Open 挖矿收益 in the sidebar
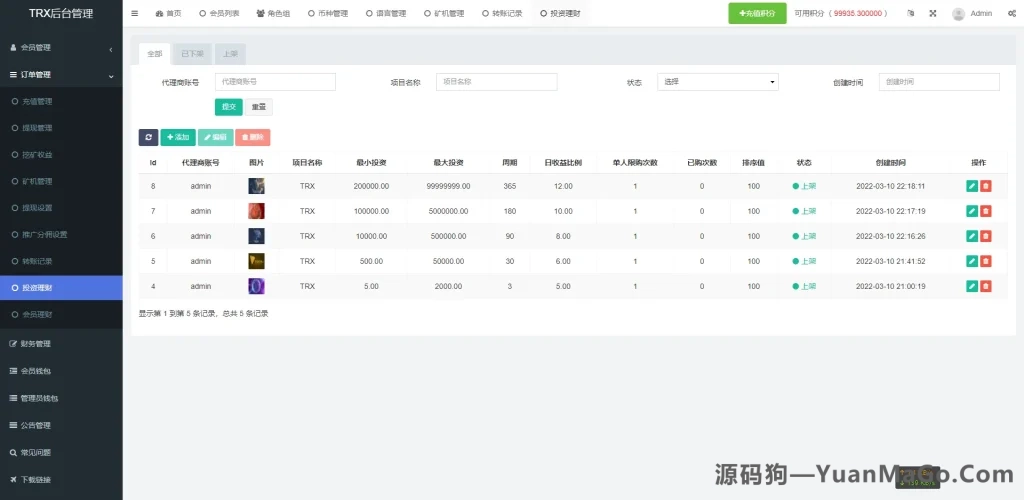Screen dimensions: 1024x500 click(x=61, y=155)
